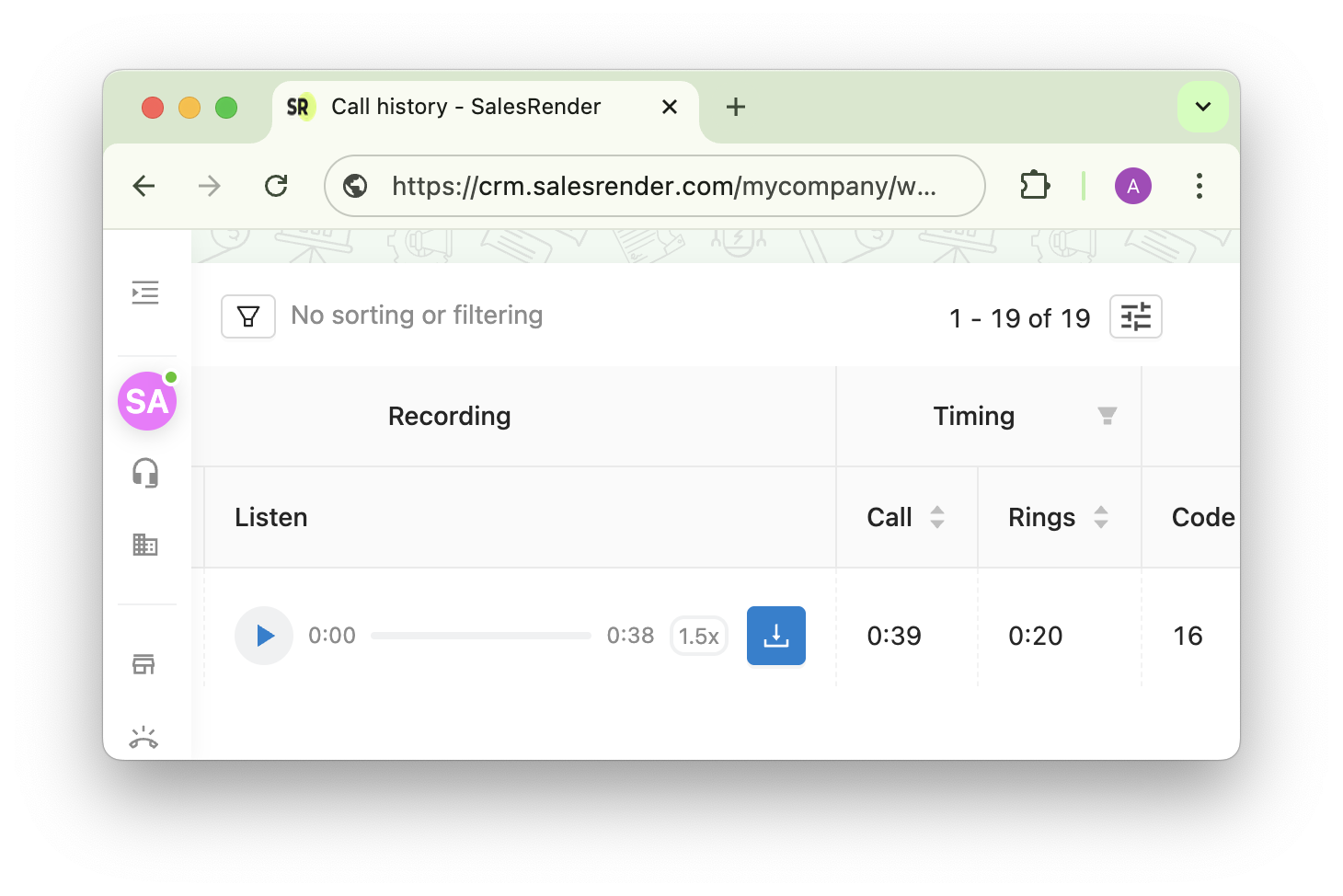Open table column settings sliders icon
Viewport: 1343px width, 896px height.
1136,316
